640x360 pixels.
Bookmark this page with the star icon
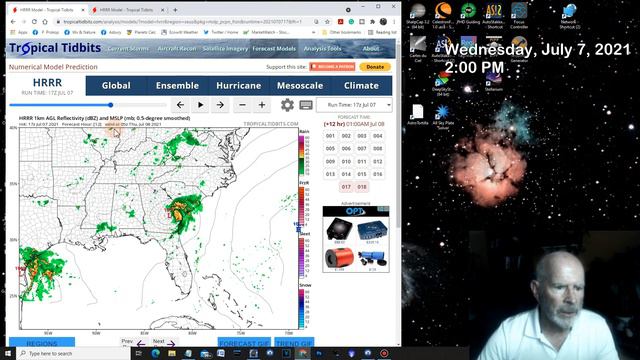(327, 22)
